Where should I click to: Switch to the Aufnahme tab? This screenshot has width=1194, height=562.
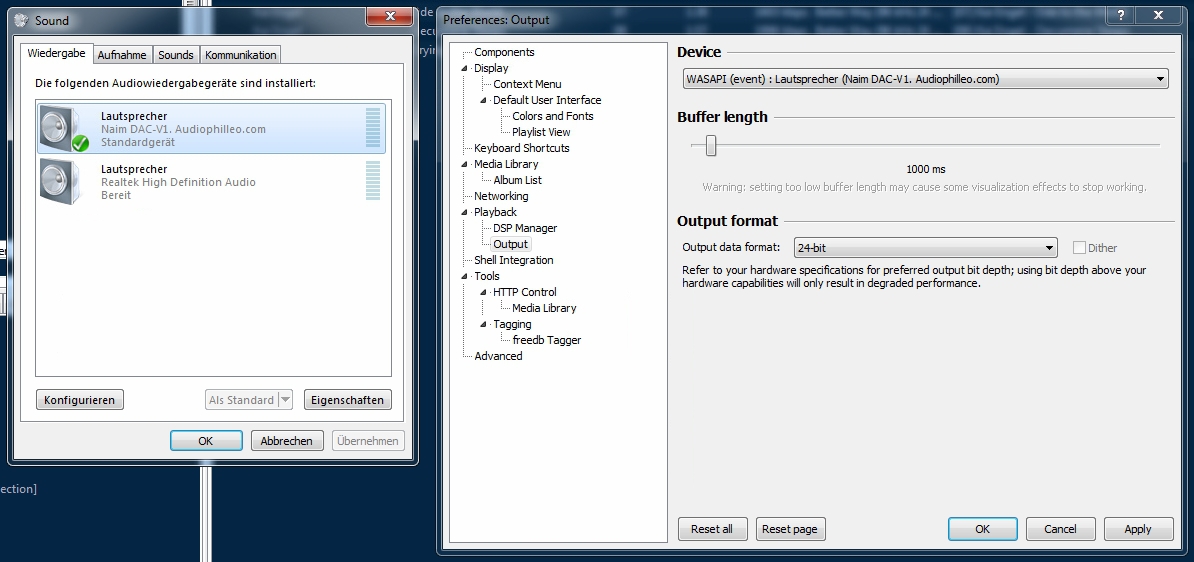122,55
